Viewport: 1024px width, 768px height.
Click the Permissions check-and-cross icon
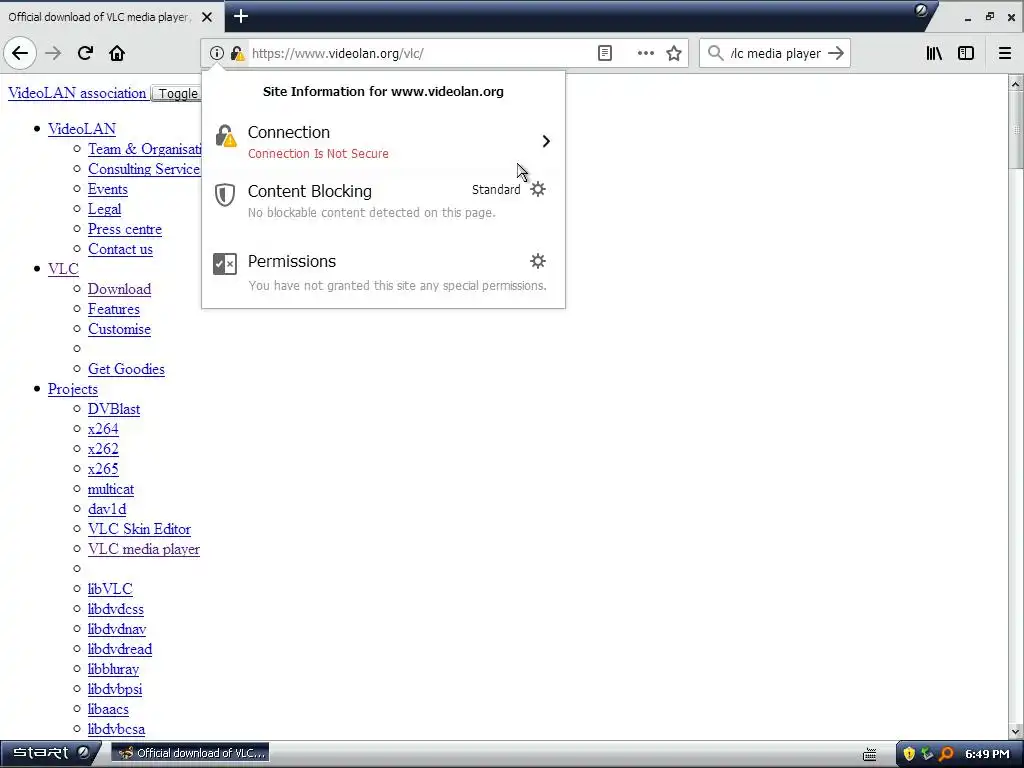coord(225,264)
